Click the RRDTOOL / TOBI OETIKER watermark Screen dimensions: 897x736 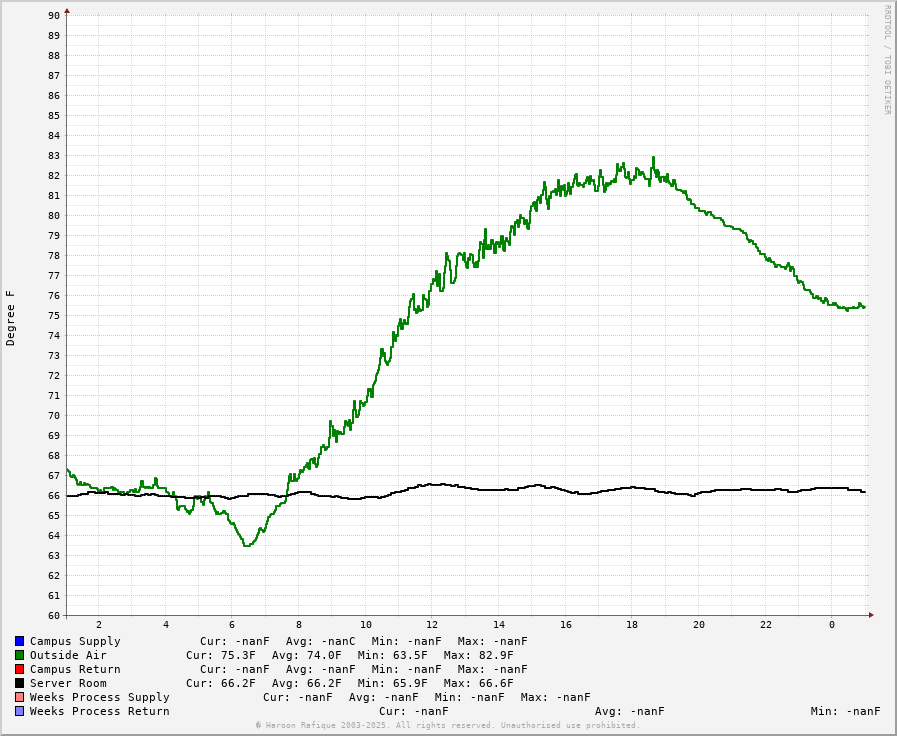pyautogui.click(x=886, y=60)
